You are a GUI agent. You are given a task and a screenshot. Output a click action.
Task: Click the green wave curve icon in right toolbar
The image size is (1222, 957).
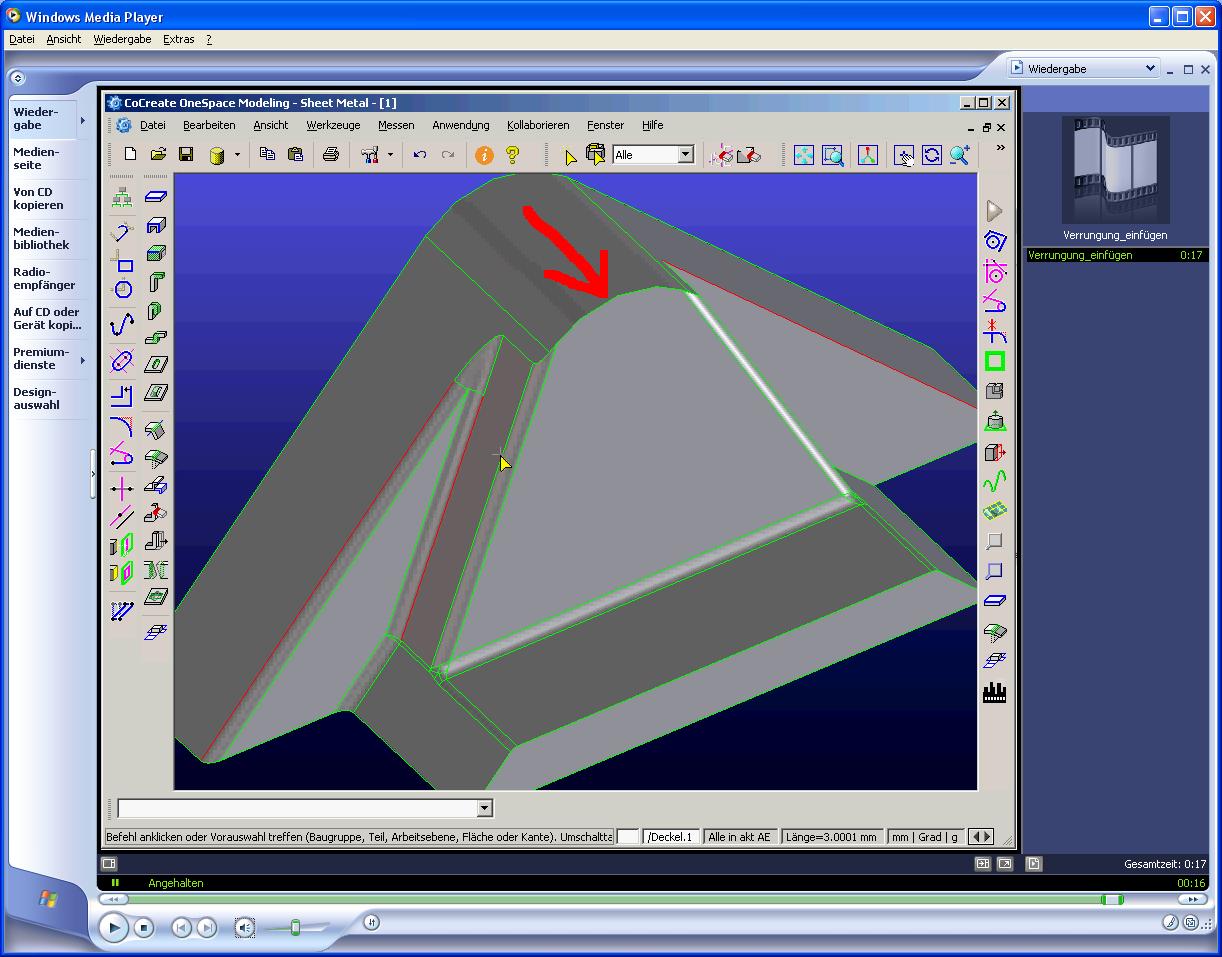[994, 482]
